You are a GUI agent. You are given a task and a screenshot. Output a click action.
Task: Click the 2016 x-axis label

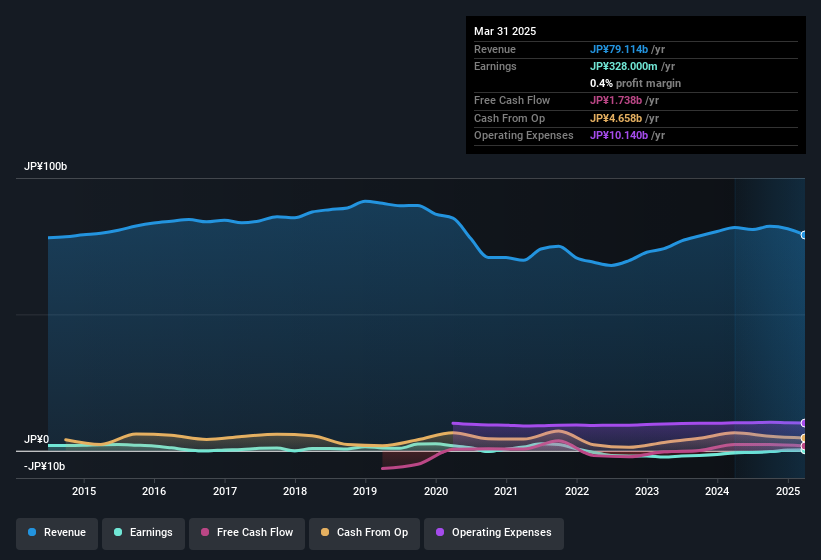coord(154,491)
